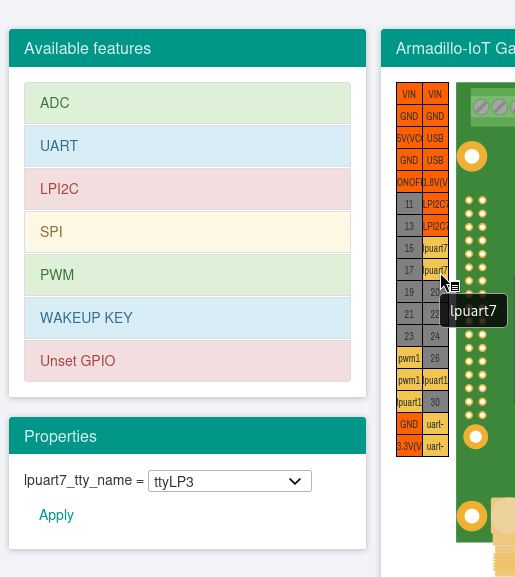Viewport: 515px width, 577px height.
Task: Click pin 17 in the header table
Action: pos(409,270)
